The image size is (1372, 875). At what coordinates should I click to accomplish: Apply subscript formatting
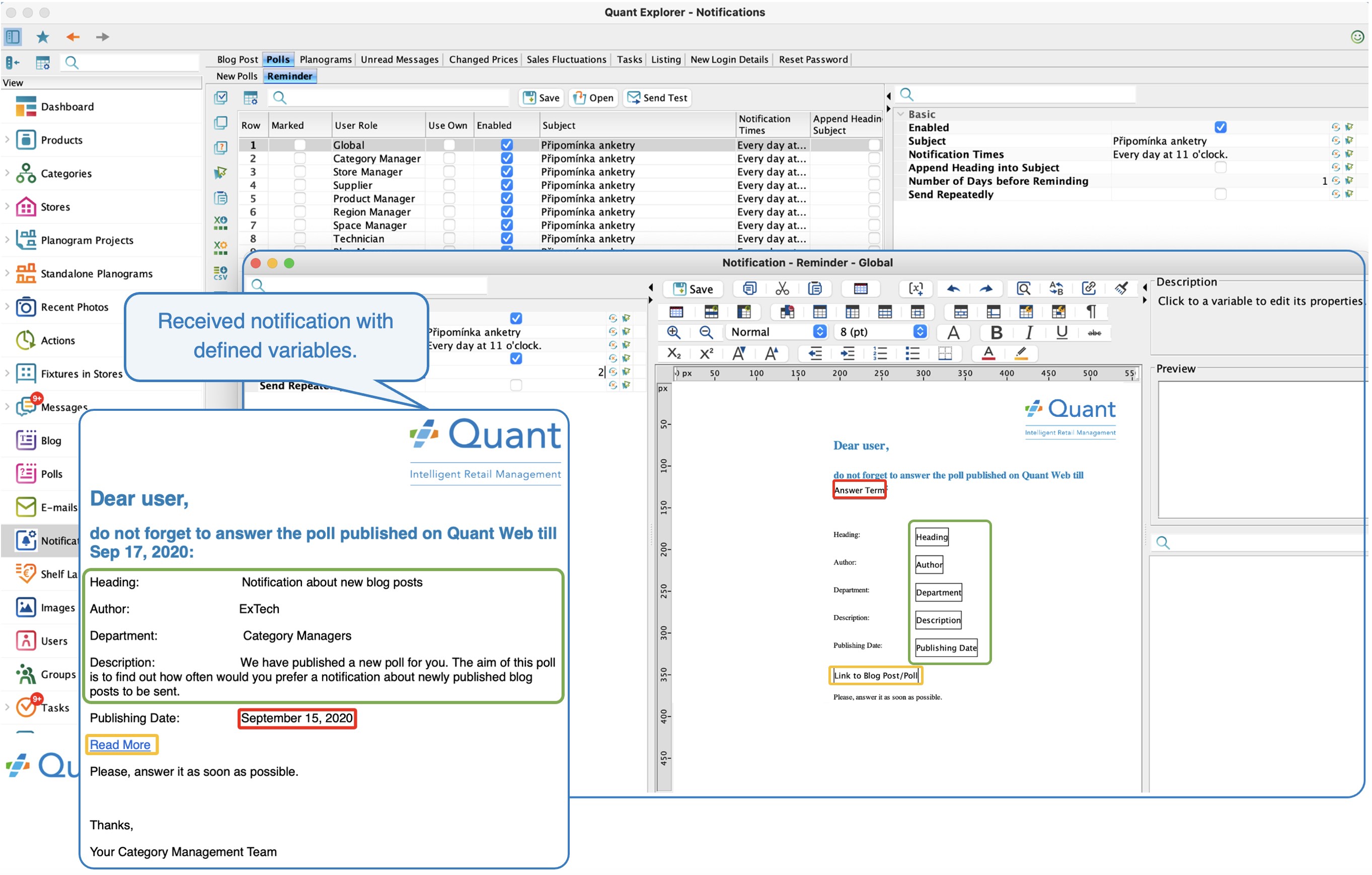click(673, 354)
